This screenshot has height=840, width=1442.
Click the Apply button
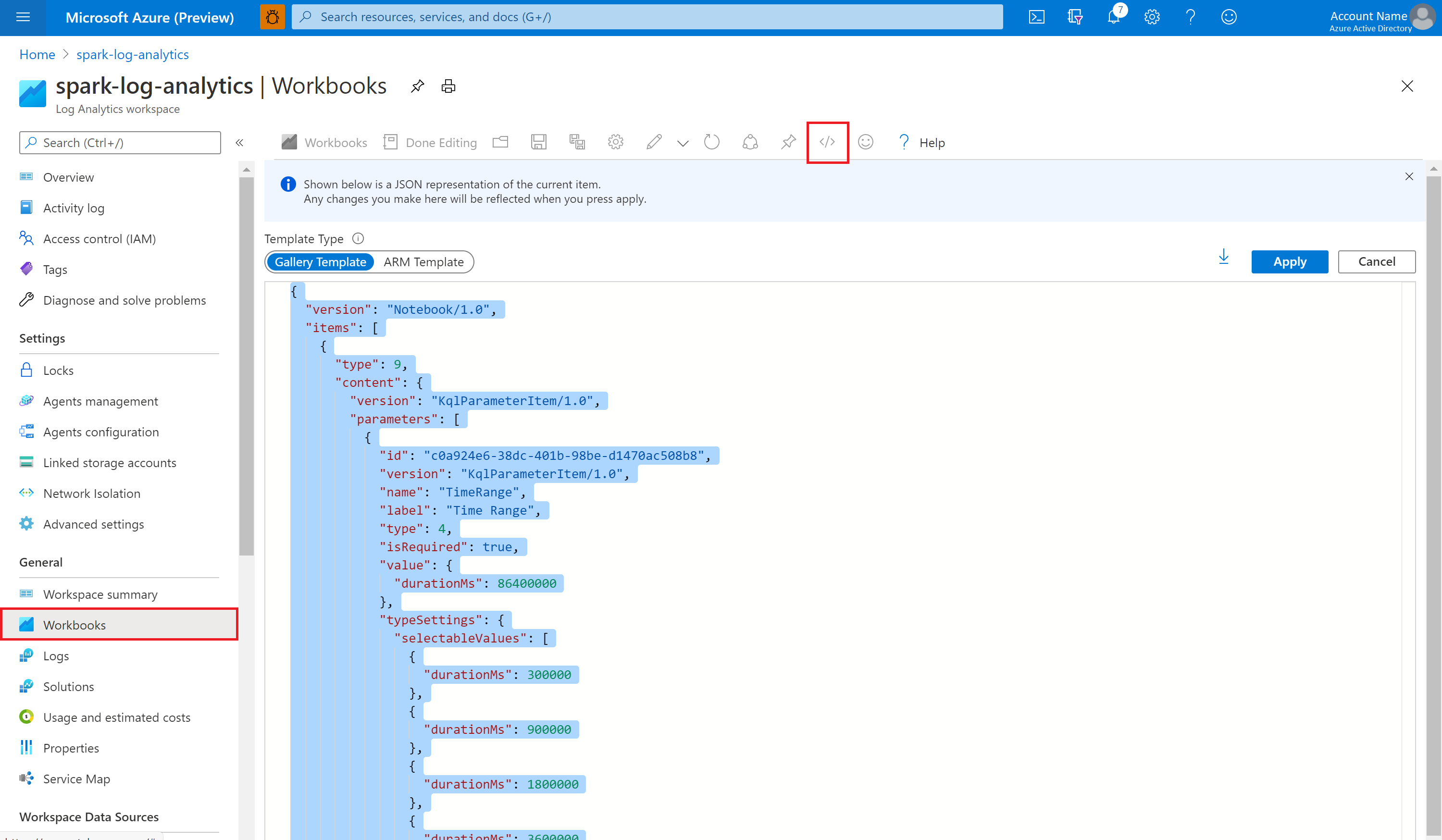tap(1290, 261)
